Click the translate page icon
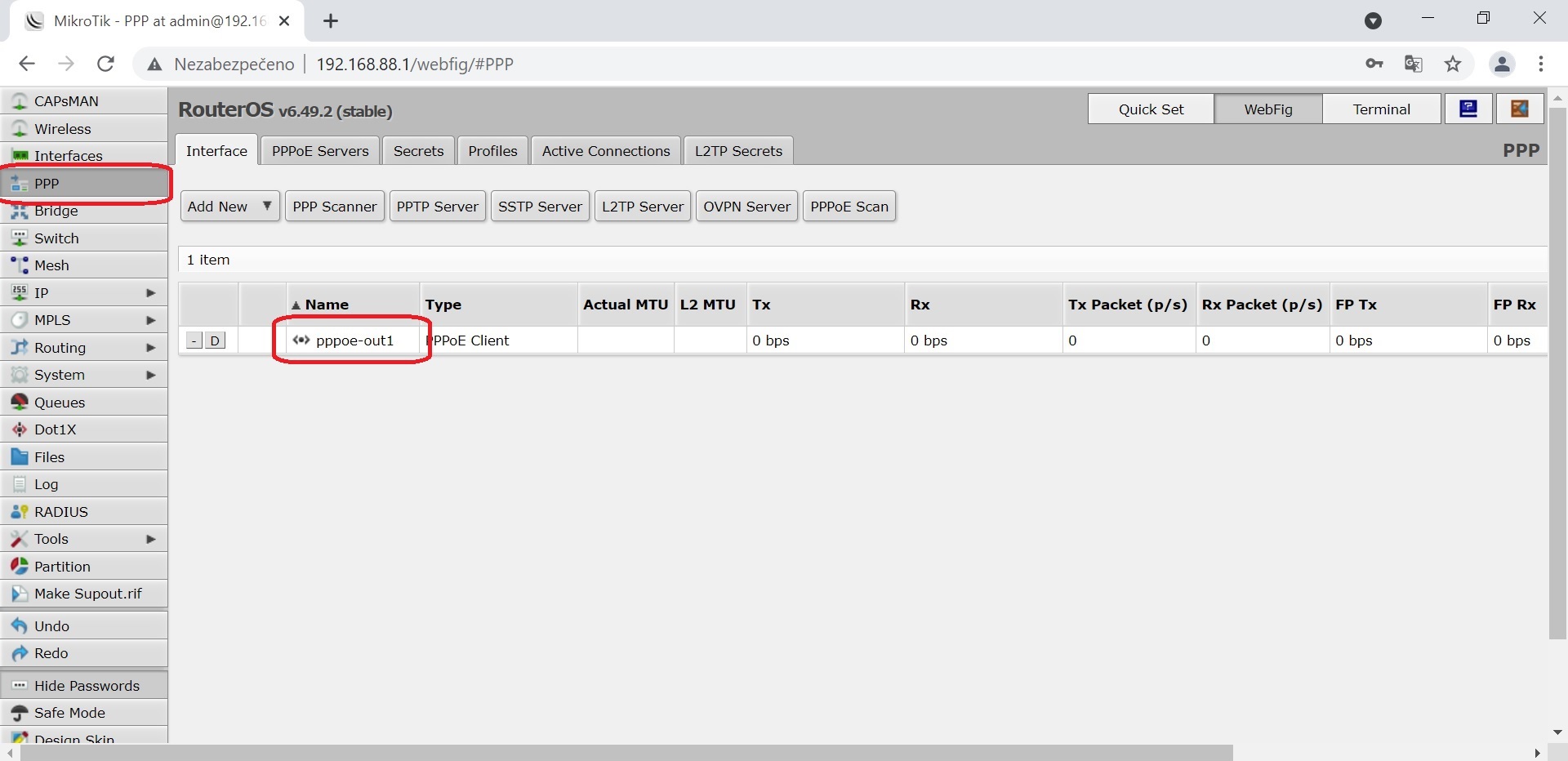 tap(1414, 64)
